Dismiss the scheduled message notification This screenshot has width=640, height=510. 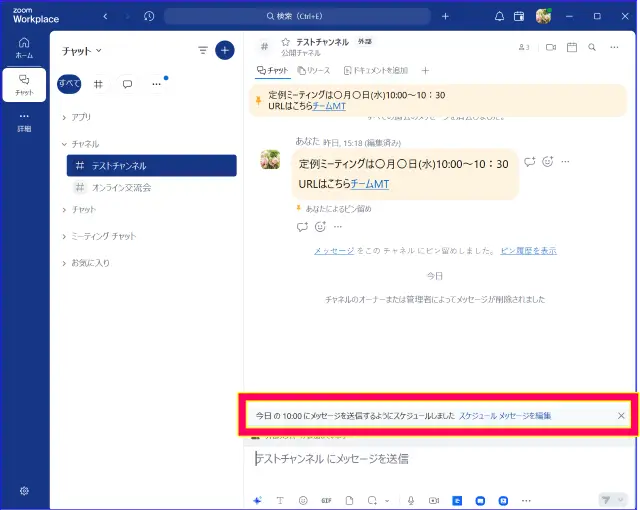pyautogui.click(x=621, y=416)
